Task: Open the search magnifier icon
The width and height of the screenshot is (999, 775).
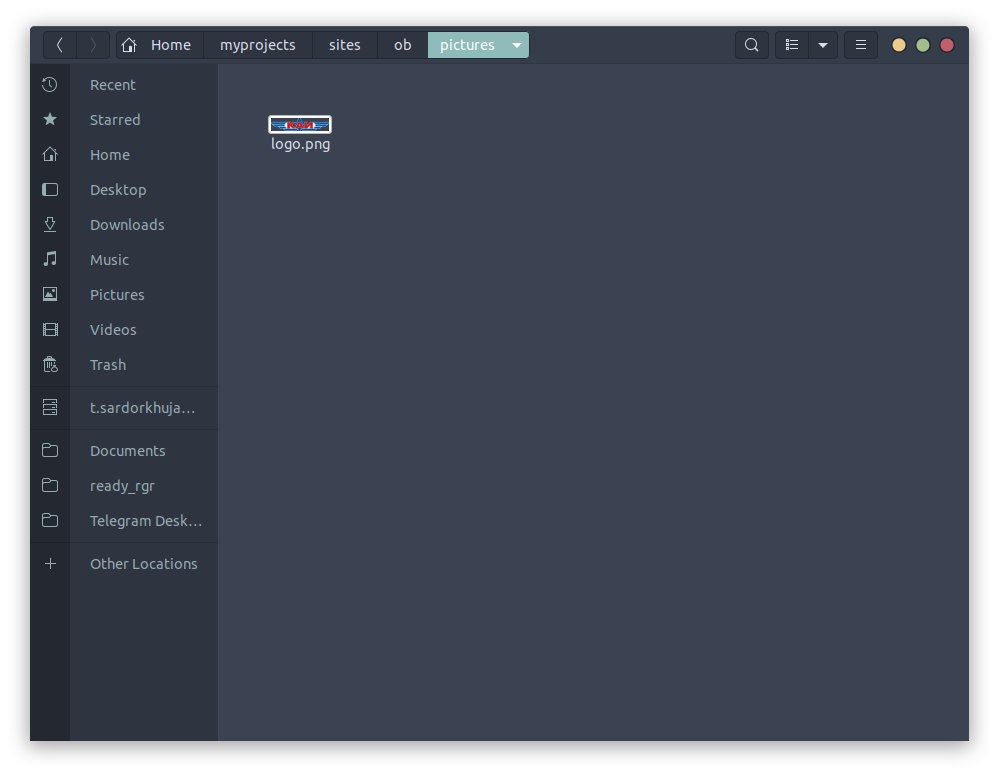Action: click(x=752, y=45)
